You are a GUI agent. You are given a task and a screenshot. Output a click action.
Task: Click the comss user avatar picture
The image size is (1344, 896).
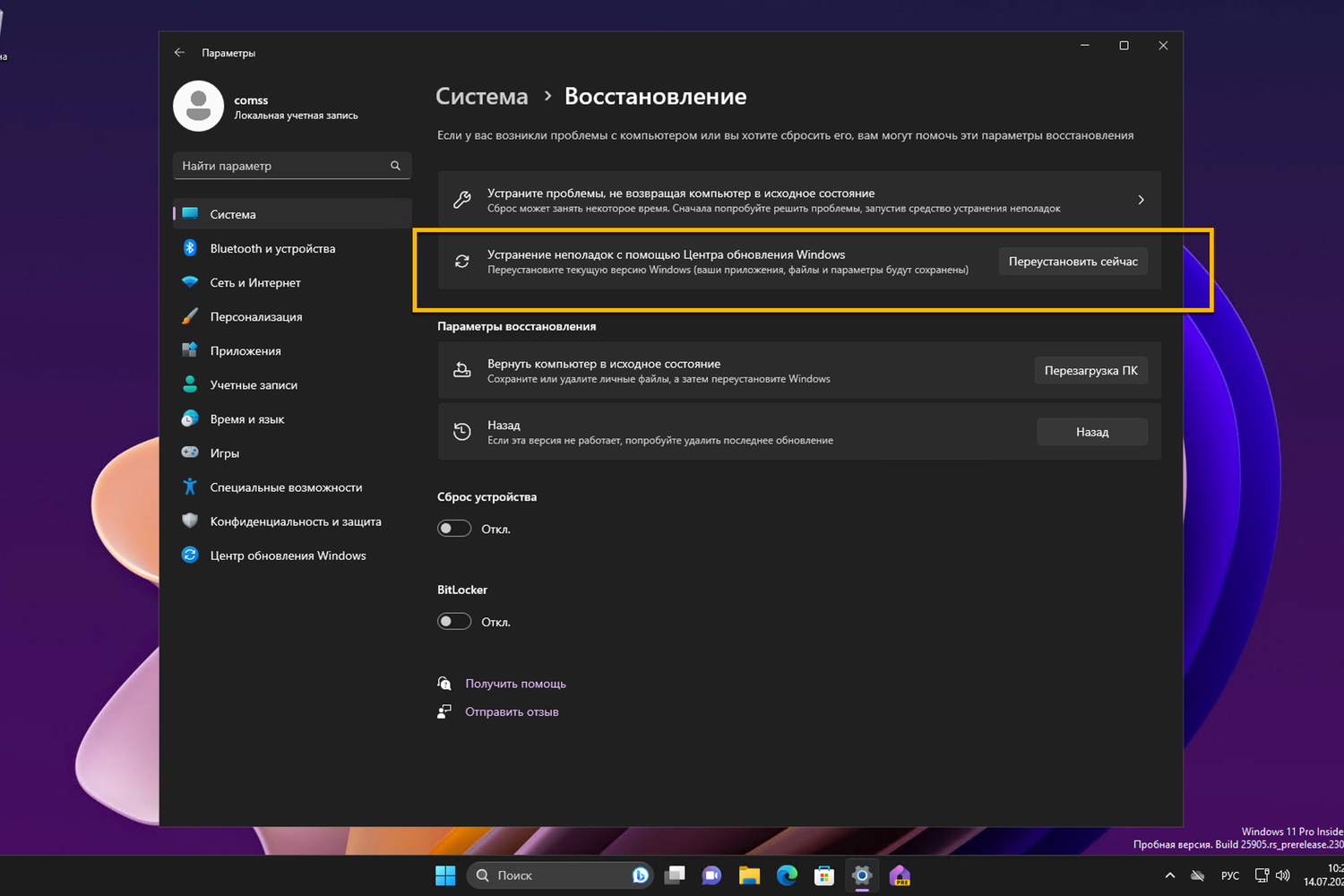click(198, 106)
